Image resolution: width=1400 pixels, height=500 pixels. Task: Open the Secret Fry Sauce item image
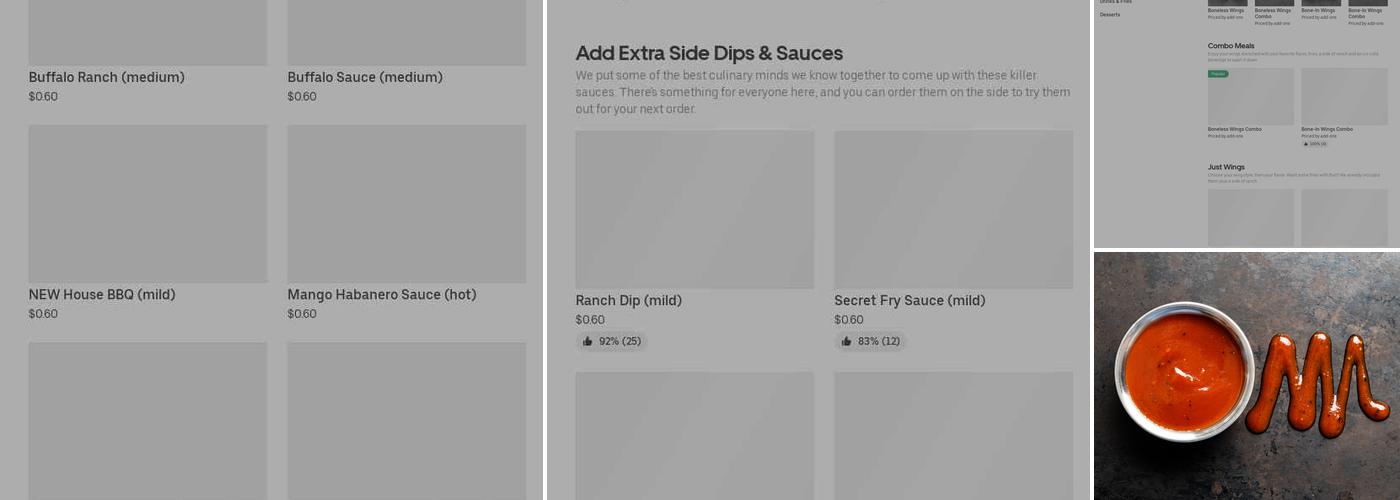[953, 210]
